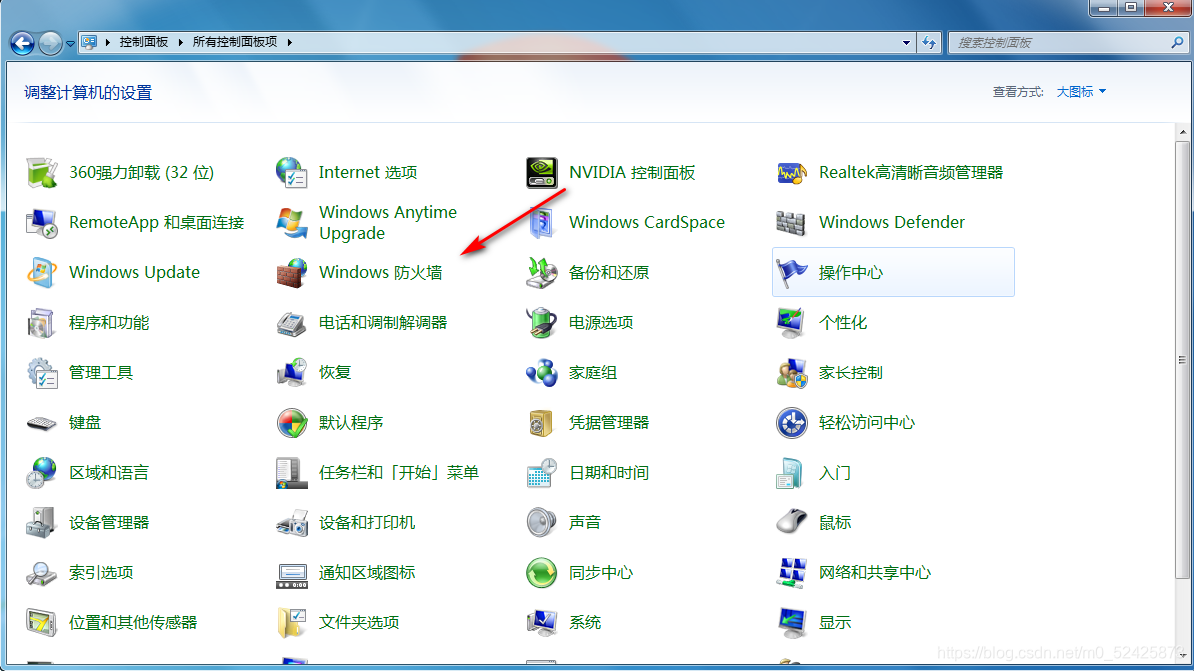Open 位置和其他传感器 icon
The width and height of the screenshot is (1194, 671).
point(42,622)
